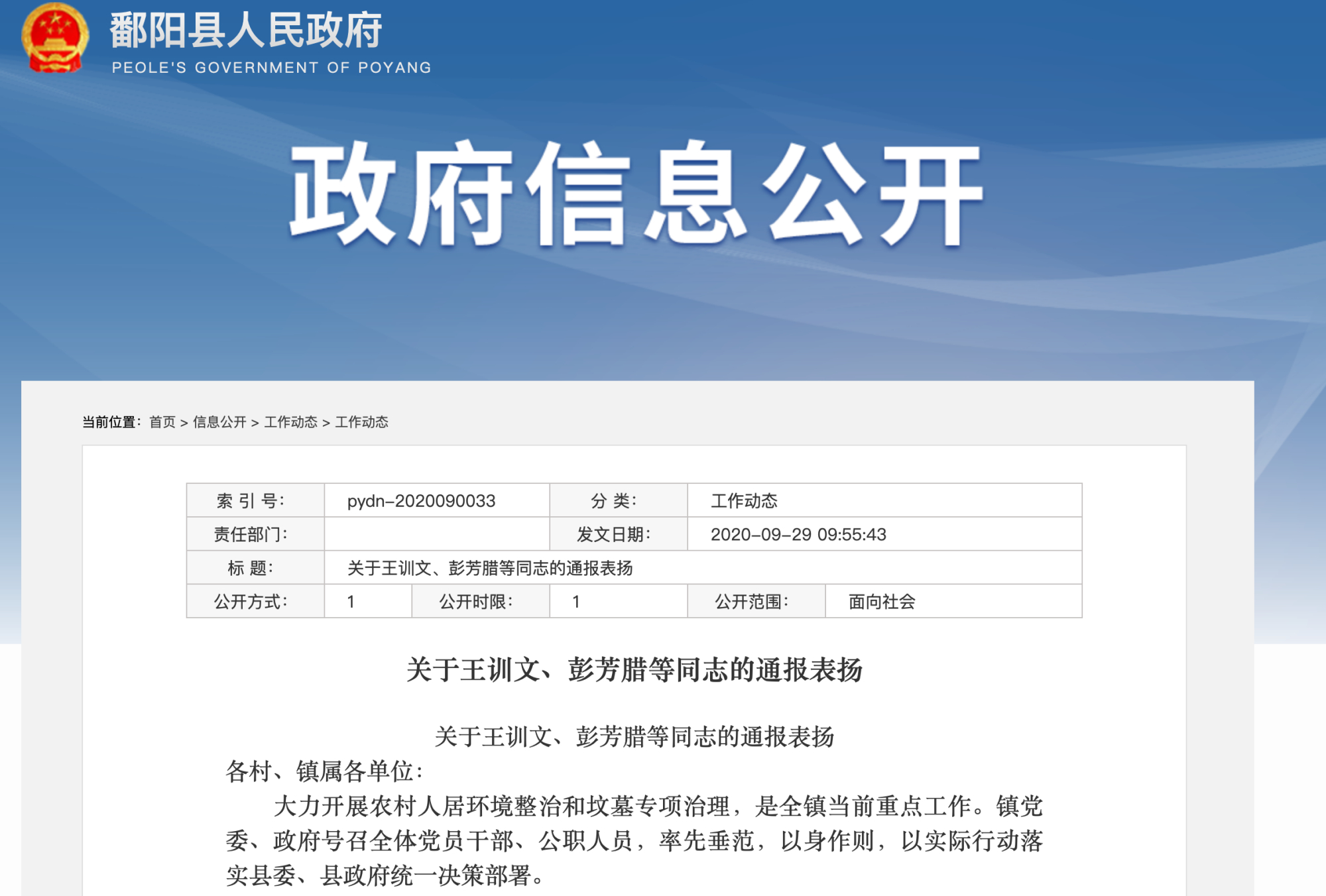
Task: Open the last 工作动态 breadcrumb link
Action: tap(362, 422)
